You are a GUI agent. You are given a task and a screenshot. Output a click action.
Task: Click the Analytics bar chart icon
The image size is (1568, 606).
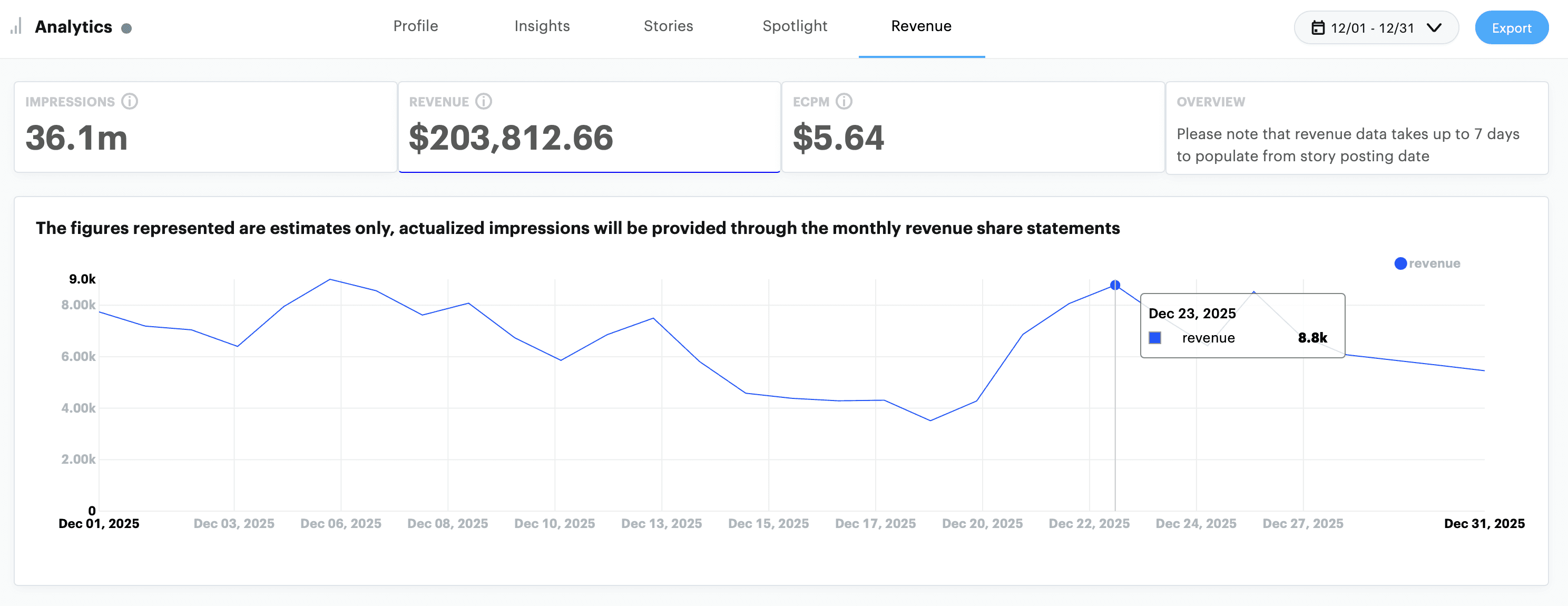[x=16, y=26]
